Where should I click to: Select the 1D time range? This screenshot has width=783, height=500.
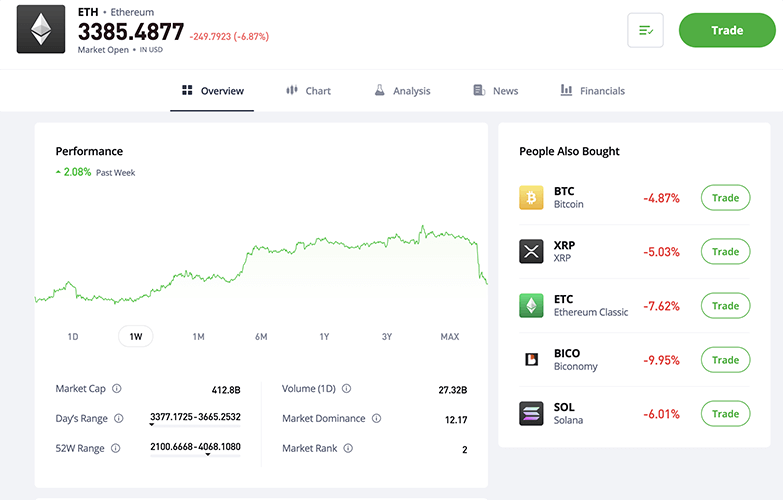click(x=73, y=337)
